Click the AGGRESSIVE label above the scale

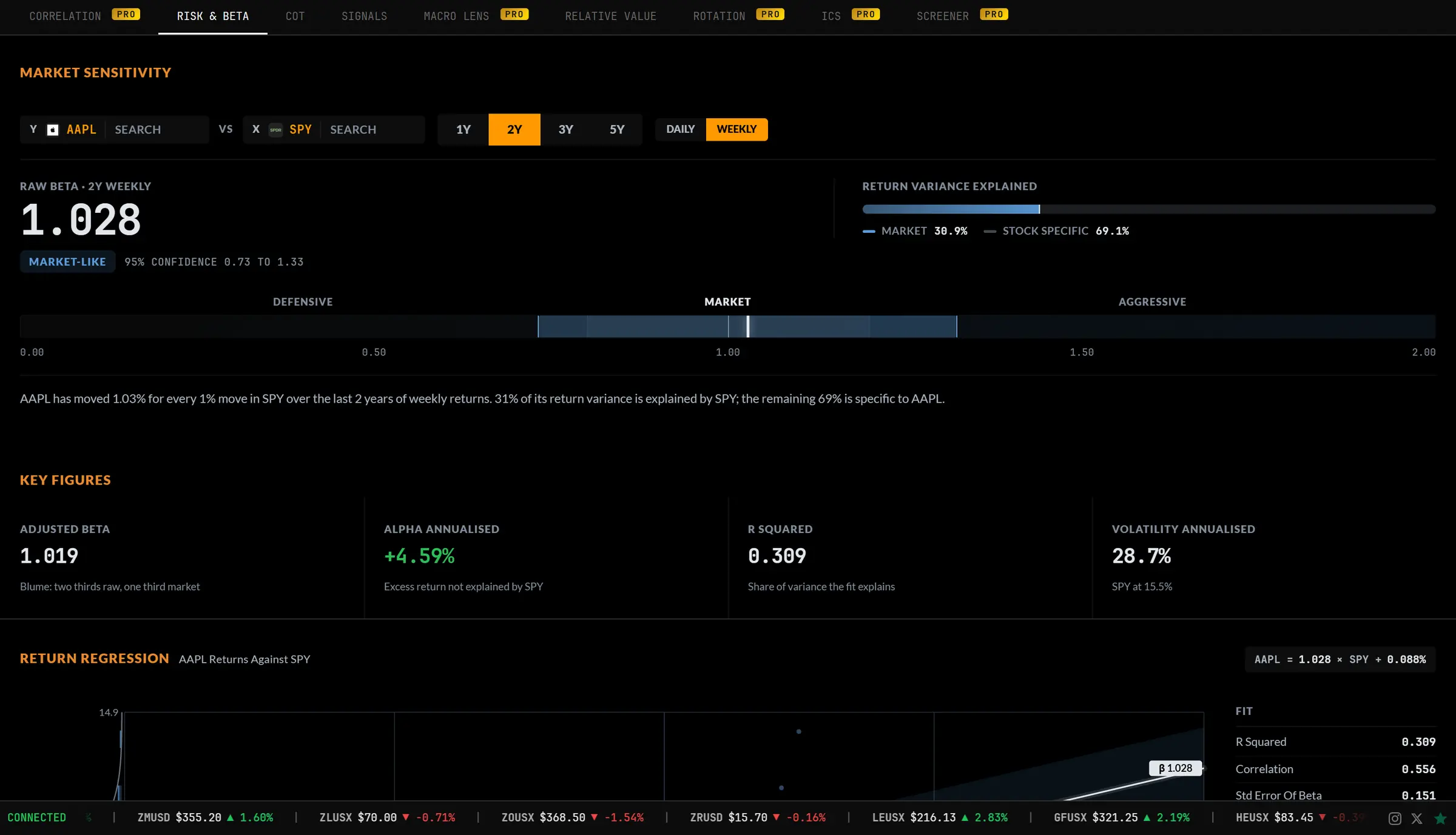pyautogui.click(x=1152, y=302)
